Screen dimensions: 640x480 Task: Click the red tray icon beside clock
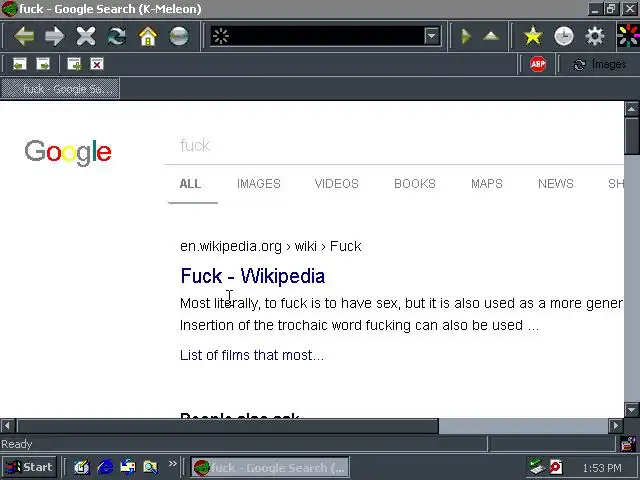point(556,467)
